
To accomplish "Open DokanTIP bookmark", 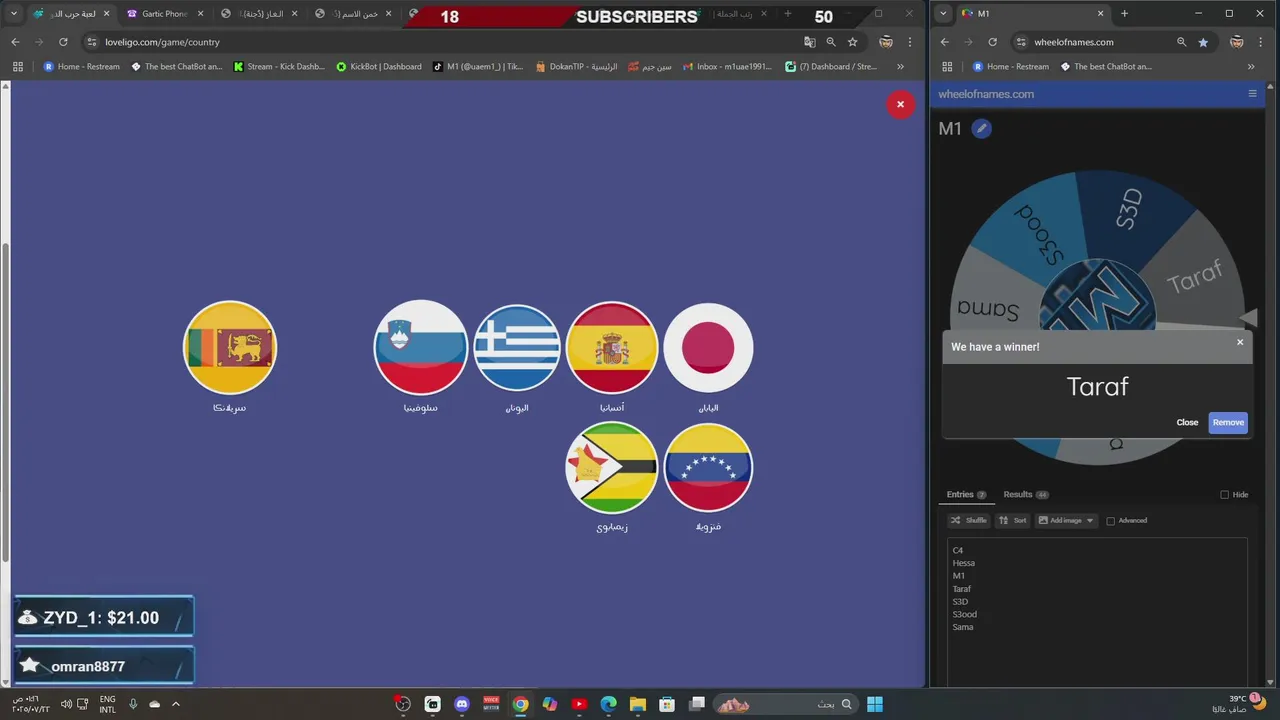I will pyautogui.click(x=576, y=67).
